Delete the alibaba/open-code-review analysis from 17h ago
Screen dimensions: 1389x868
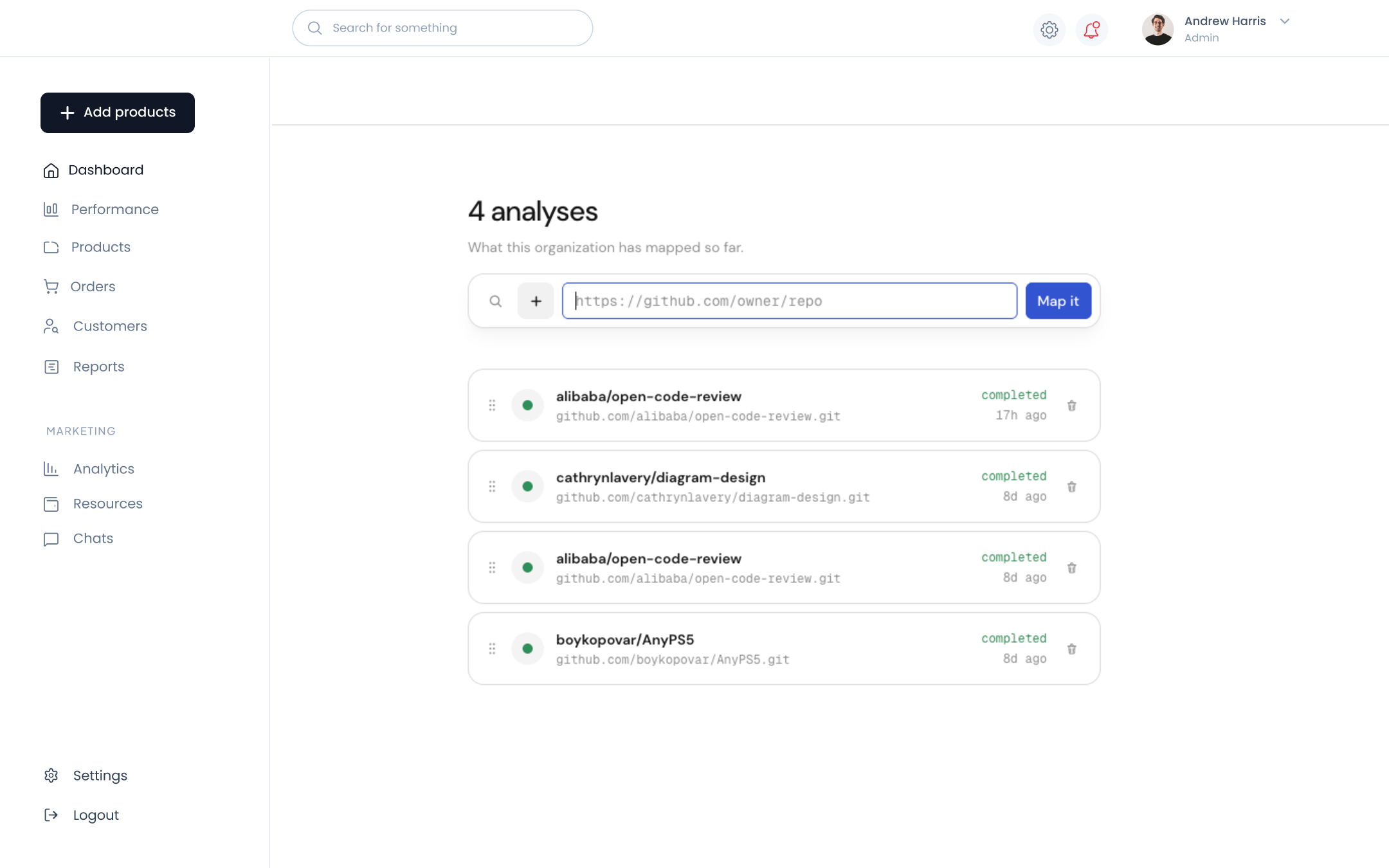tap(1072, 406)
